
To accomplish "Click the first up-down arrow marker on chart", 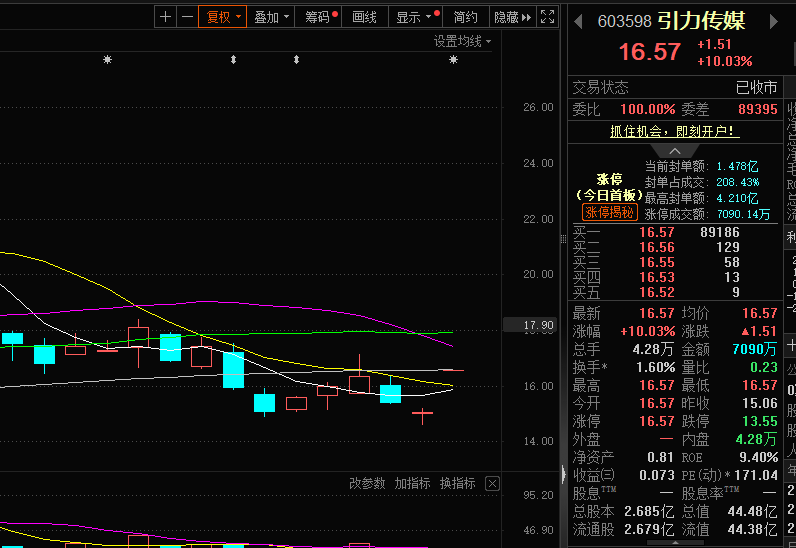I will coord(233,61).
